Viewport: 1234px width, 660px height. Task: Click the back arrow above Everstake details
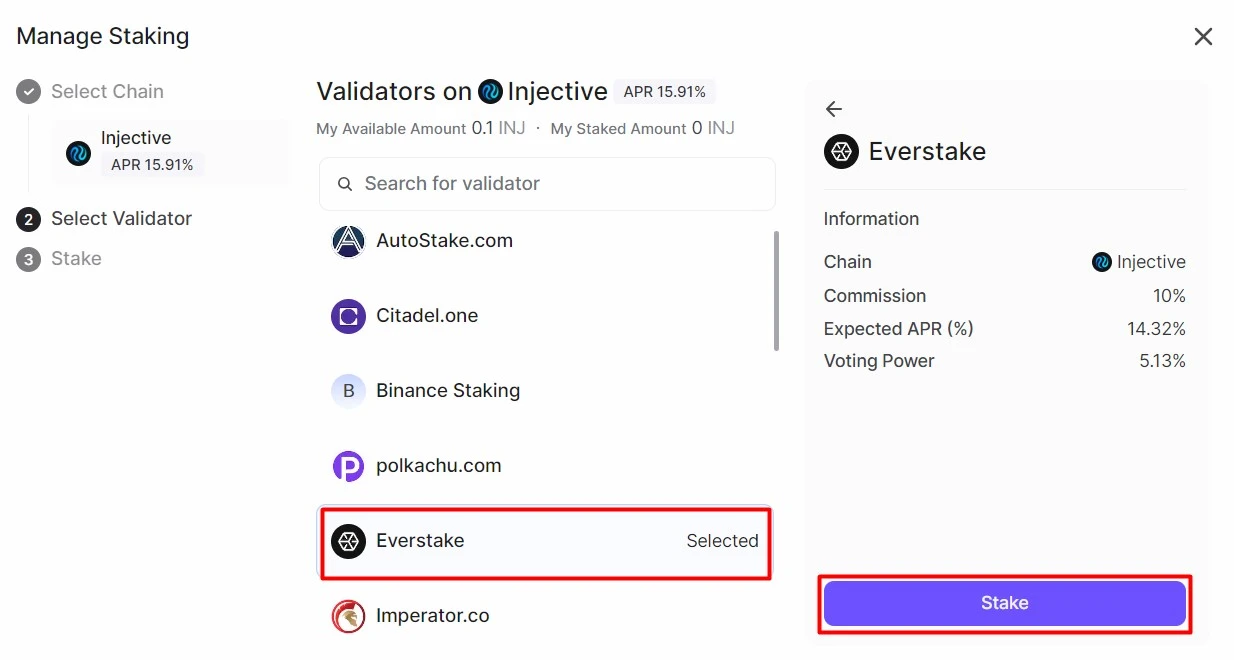[x=833, y=109]
